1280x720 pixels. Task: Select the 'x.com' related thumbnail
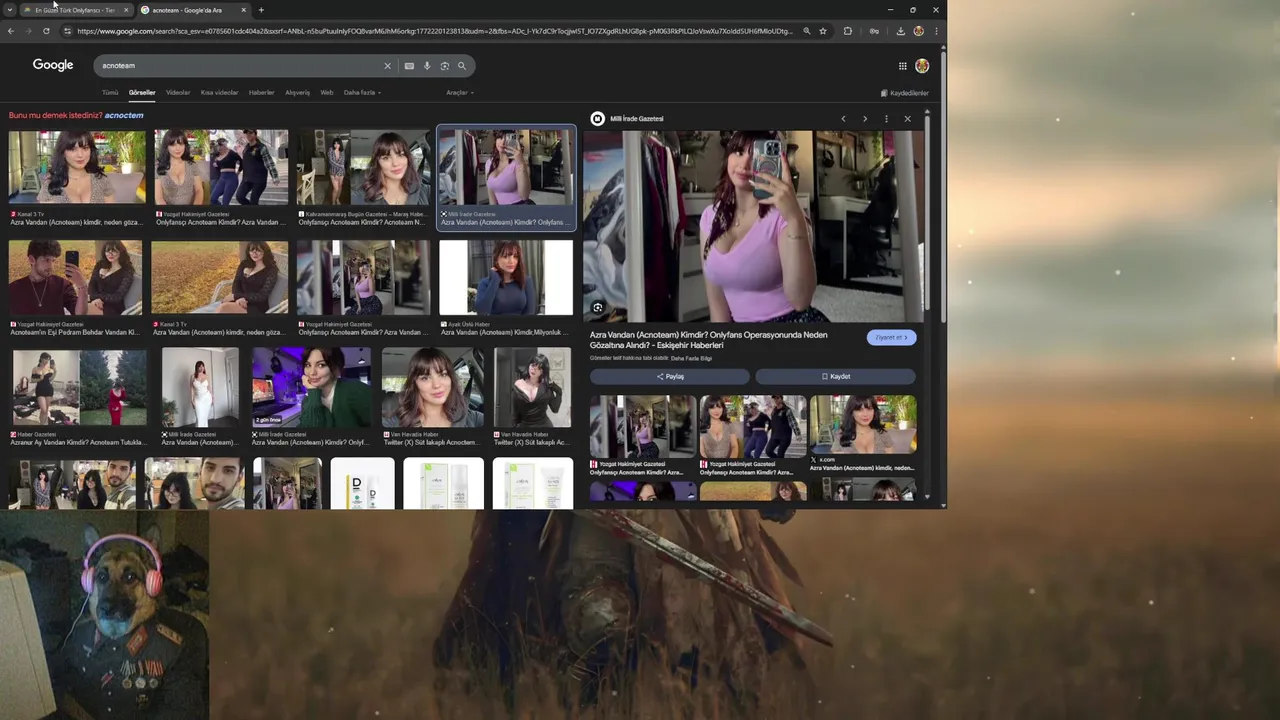tap(862, 426)
